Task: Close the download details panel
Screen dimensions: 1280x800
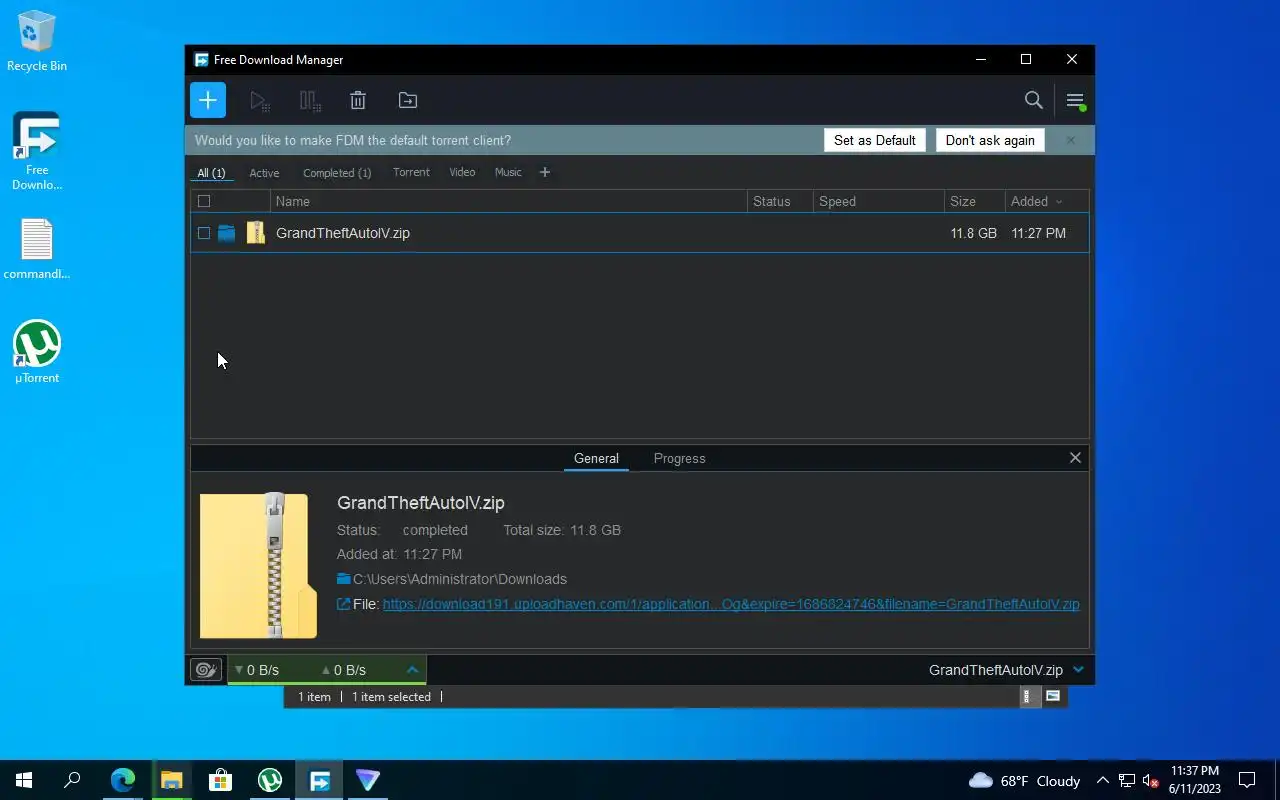Action: (1075, 458)
